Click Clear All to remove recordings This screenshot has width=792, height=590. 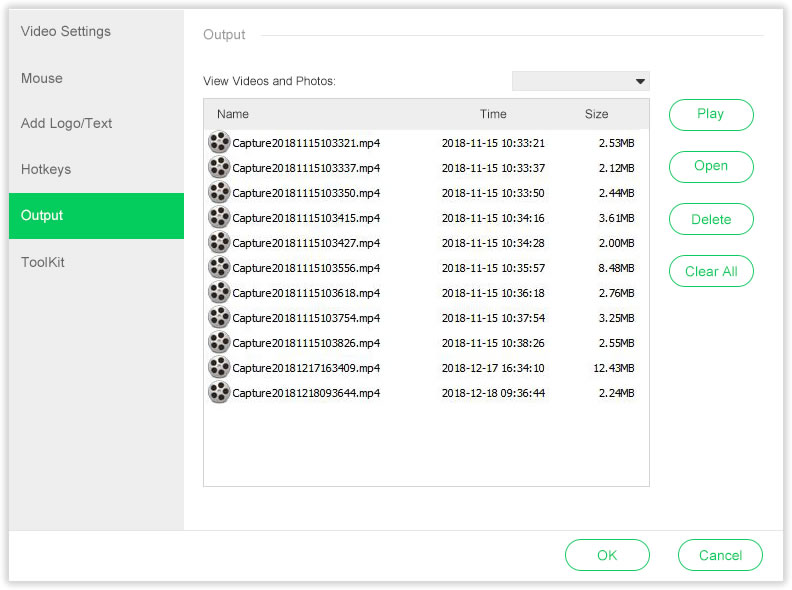[x=711, y=271]
